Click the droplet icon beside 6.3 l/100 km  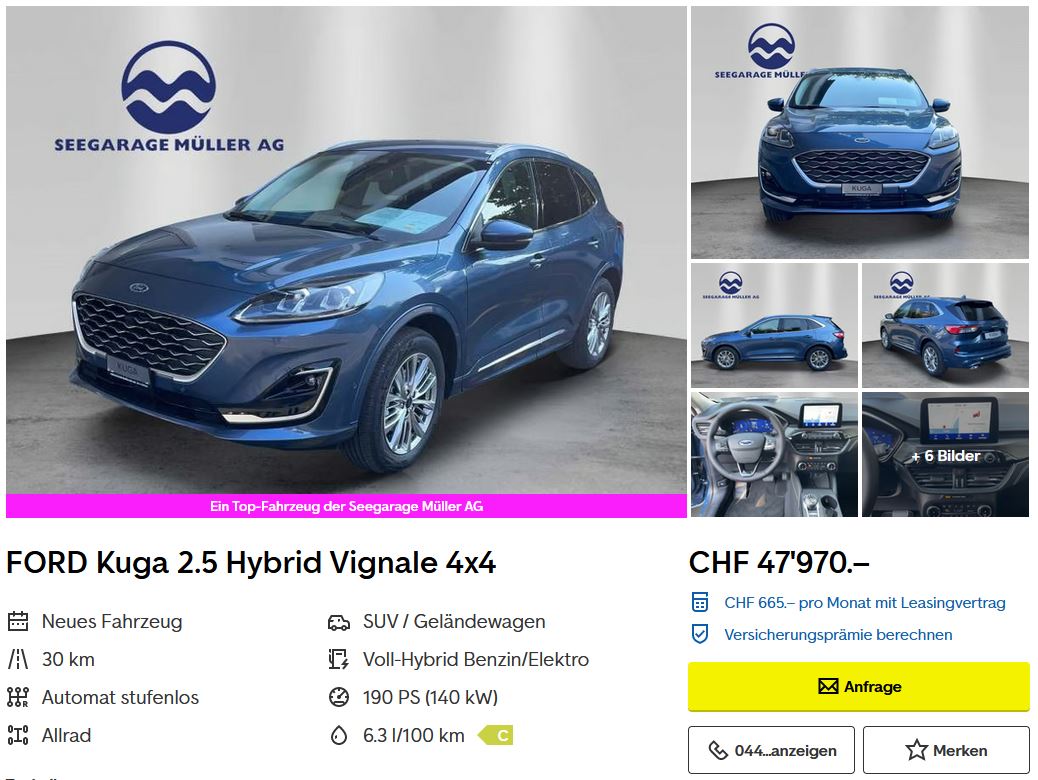pyautogui.click(x=338, y=735)
